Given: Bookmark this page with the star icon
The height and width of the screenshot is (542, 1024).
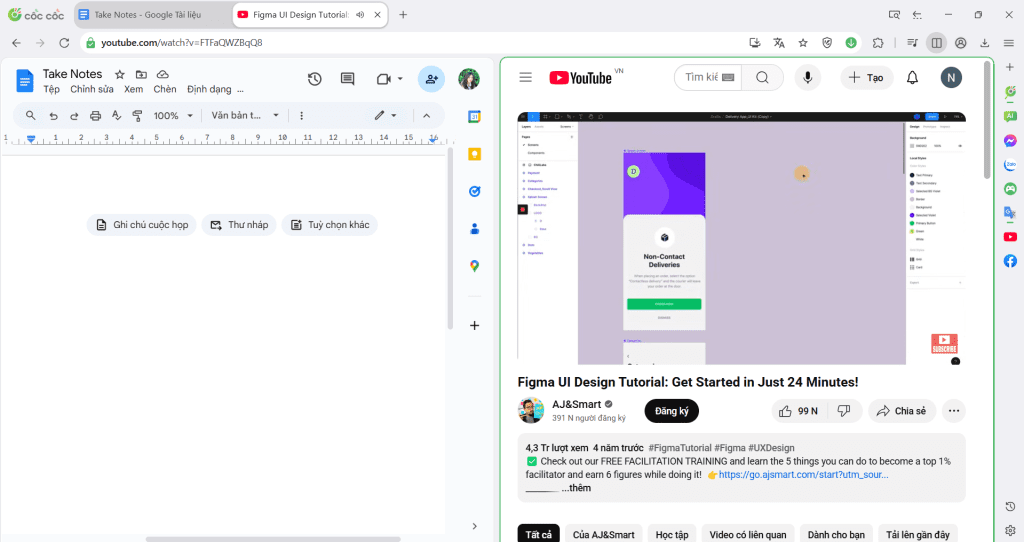Looking at the screenshot, I should pyautogui.click(x=803, y=42).
